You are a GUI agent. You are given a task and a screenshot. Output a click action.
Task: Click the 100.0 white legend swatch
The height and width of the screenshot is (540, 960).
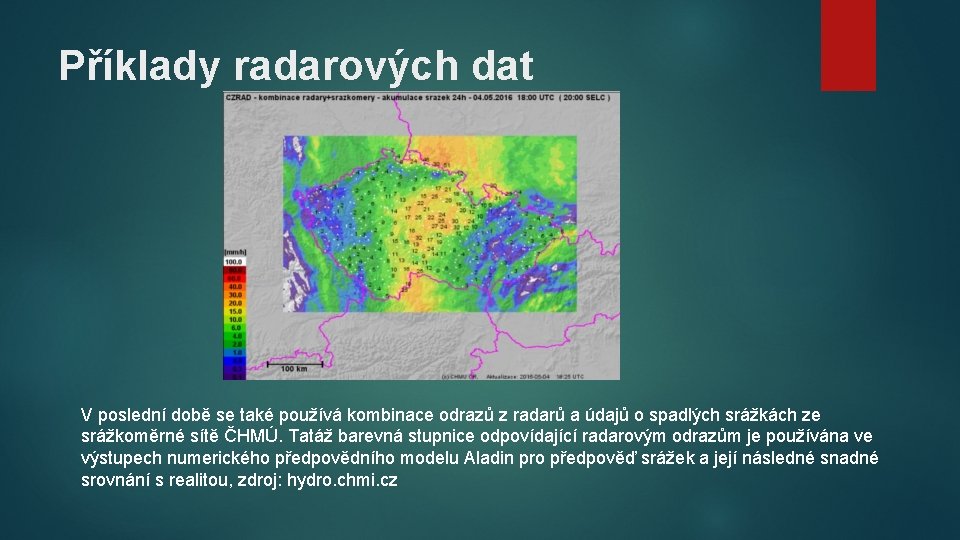(x=234, y=261)
